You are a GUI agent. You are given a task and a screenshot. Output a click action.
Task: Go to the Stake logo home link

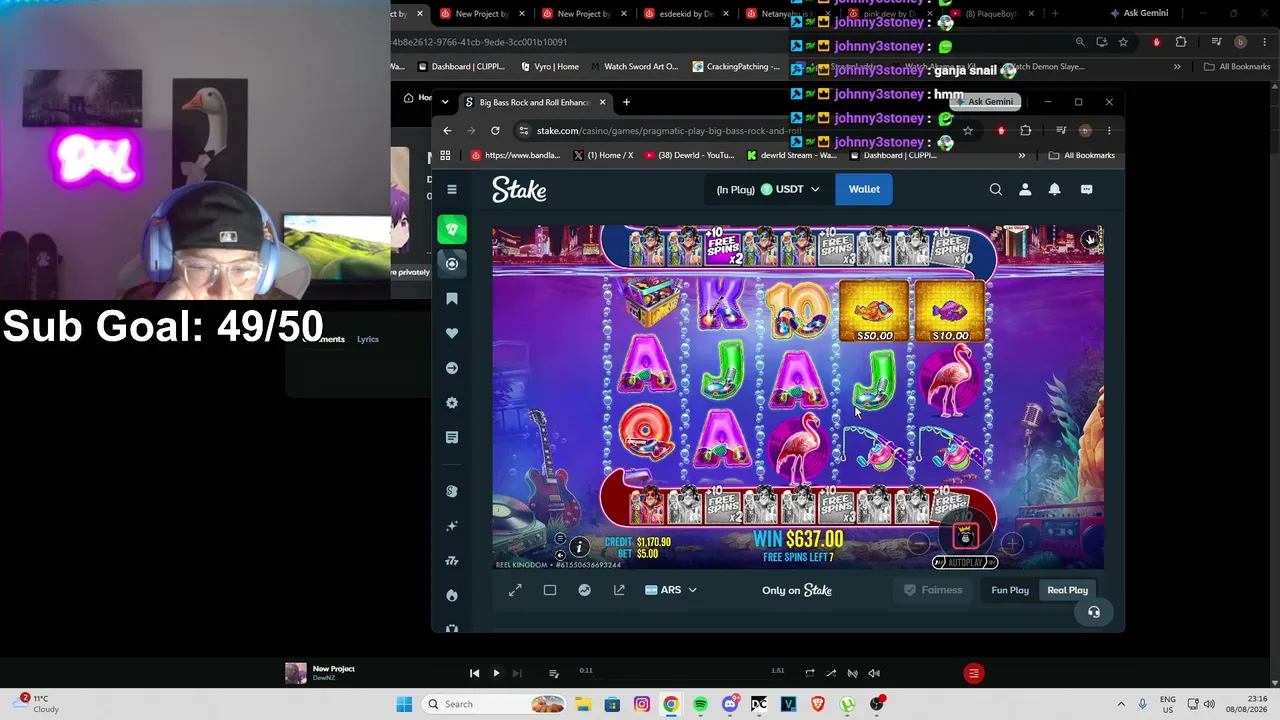click(519, 189)
